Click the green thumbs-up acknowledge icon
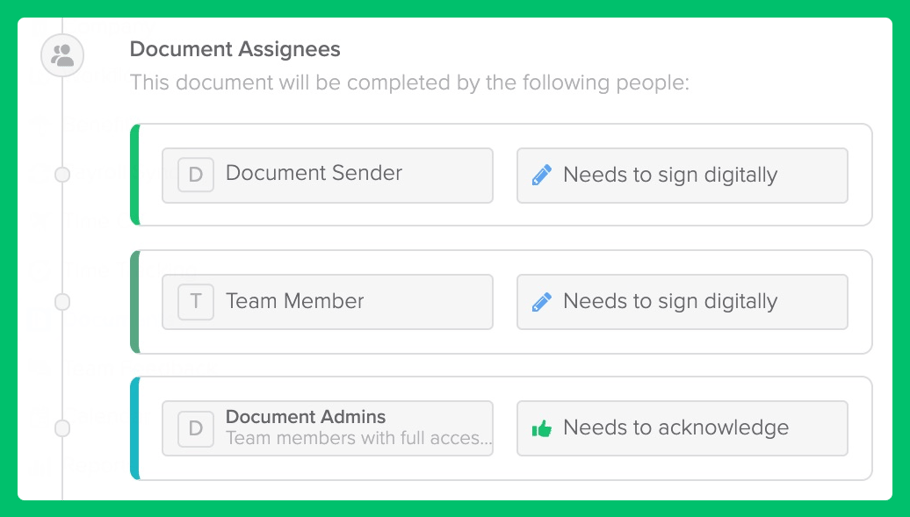910x517 pixels. [541, 429]
